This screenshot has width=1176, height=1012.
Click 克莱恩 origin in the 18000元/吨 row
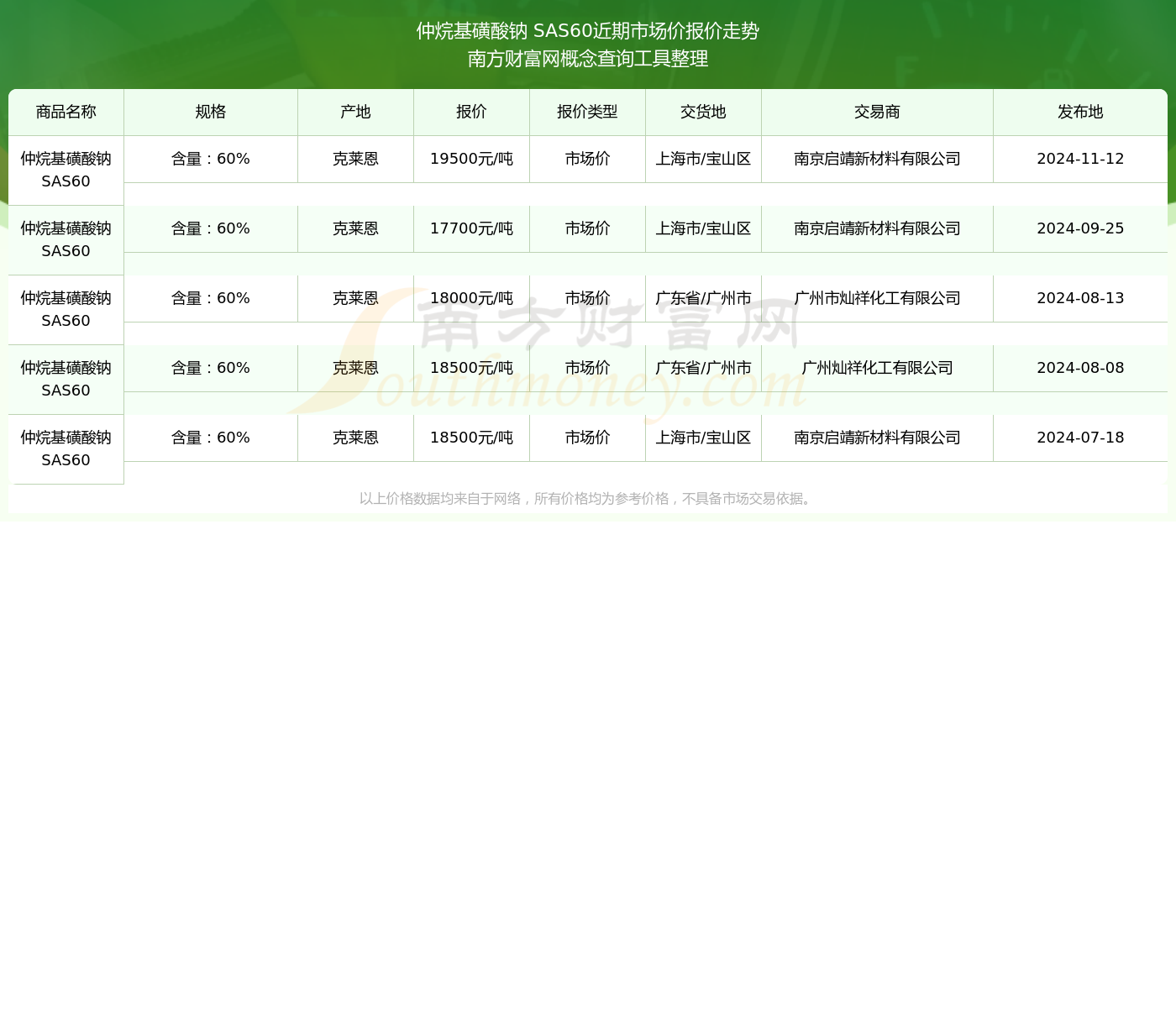pos(355,298)
